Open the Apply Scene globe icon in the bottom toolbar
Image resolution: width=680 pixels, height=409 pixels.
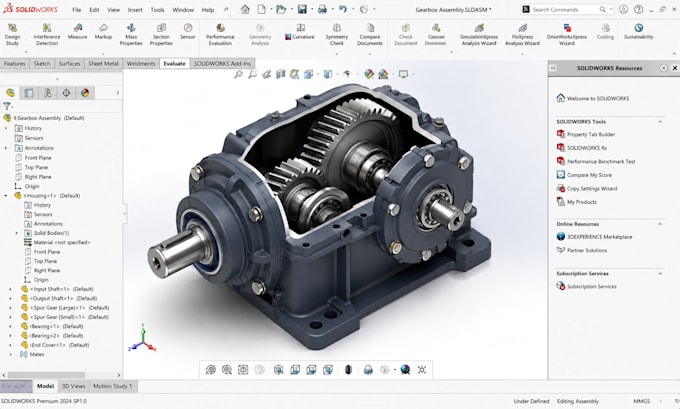click(x=405, y=370)
